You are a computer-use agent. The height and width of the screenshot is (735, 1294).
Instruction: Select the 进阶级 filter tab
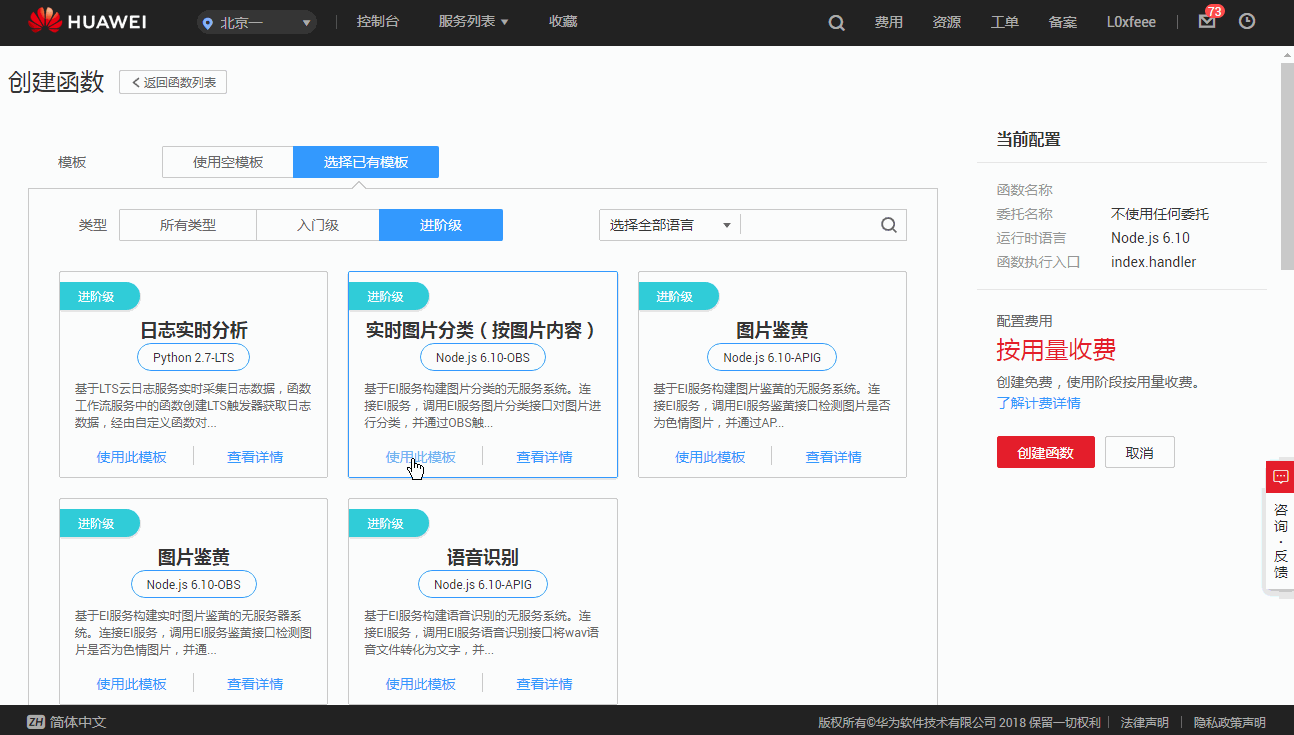[x=441, y=225]
